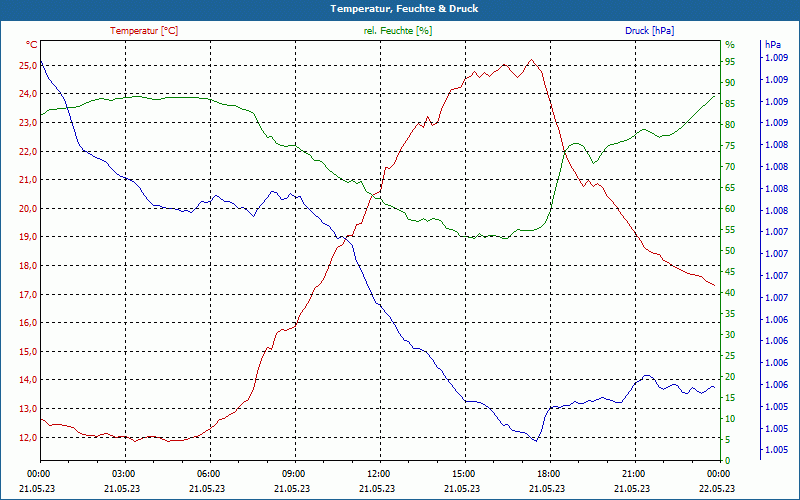800x500 pixels.
Task: Click the '25,0' temperature axis tick
Action: pos(28,65)
